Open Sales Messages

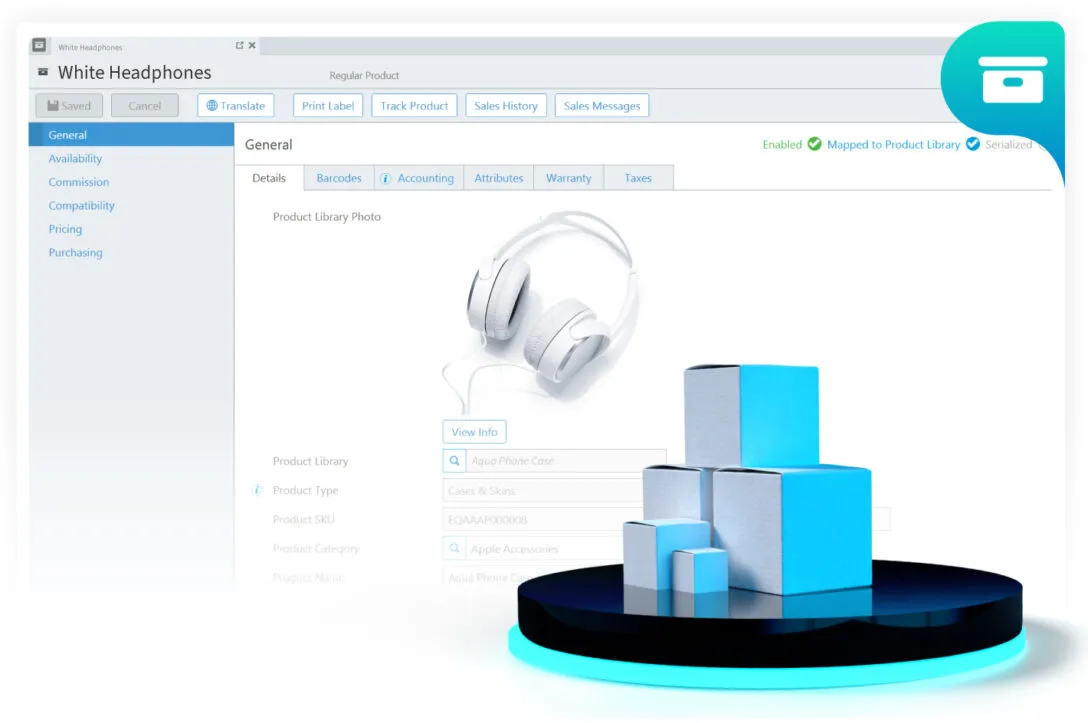click(602, 105)
